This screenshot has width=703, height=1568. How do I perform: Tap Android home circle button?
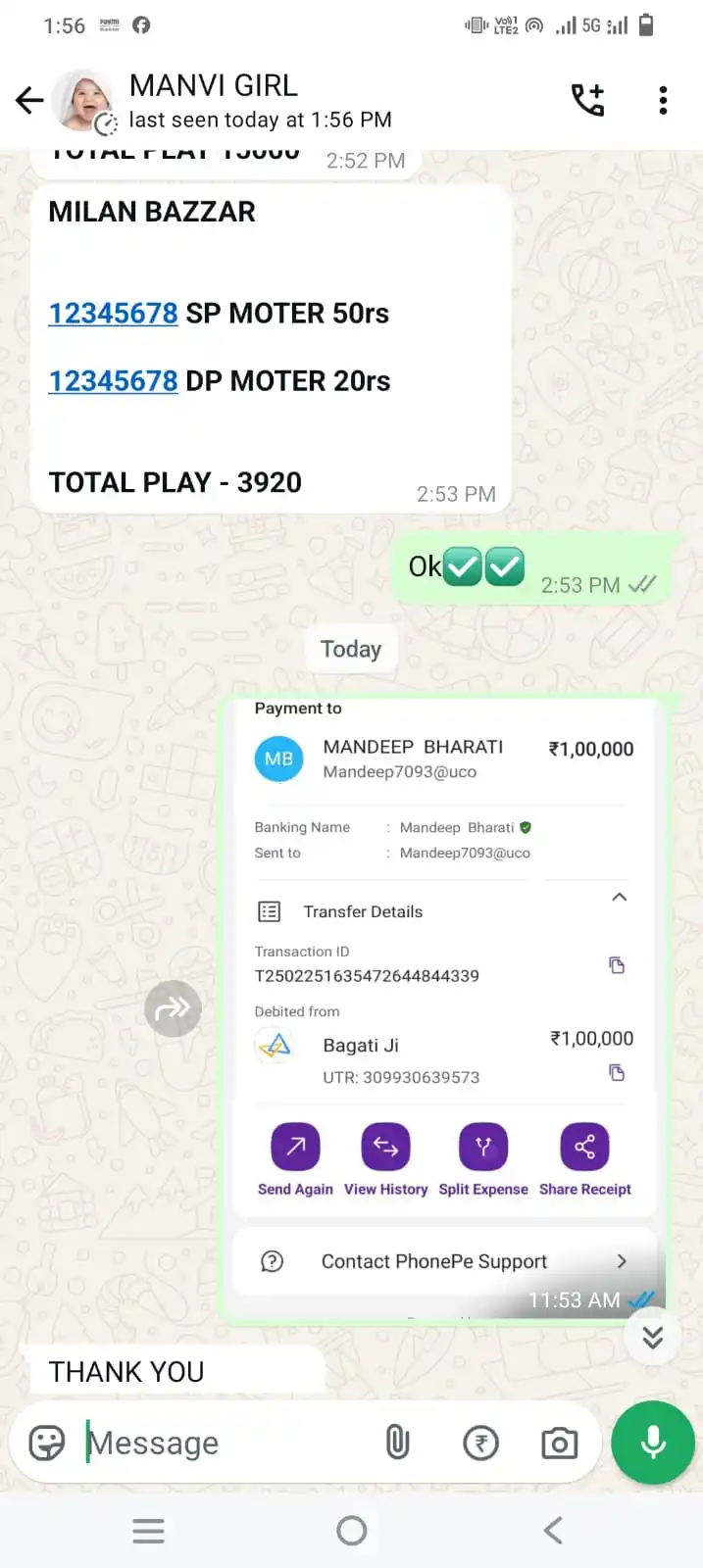coord(351,1530)
